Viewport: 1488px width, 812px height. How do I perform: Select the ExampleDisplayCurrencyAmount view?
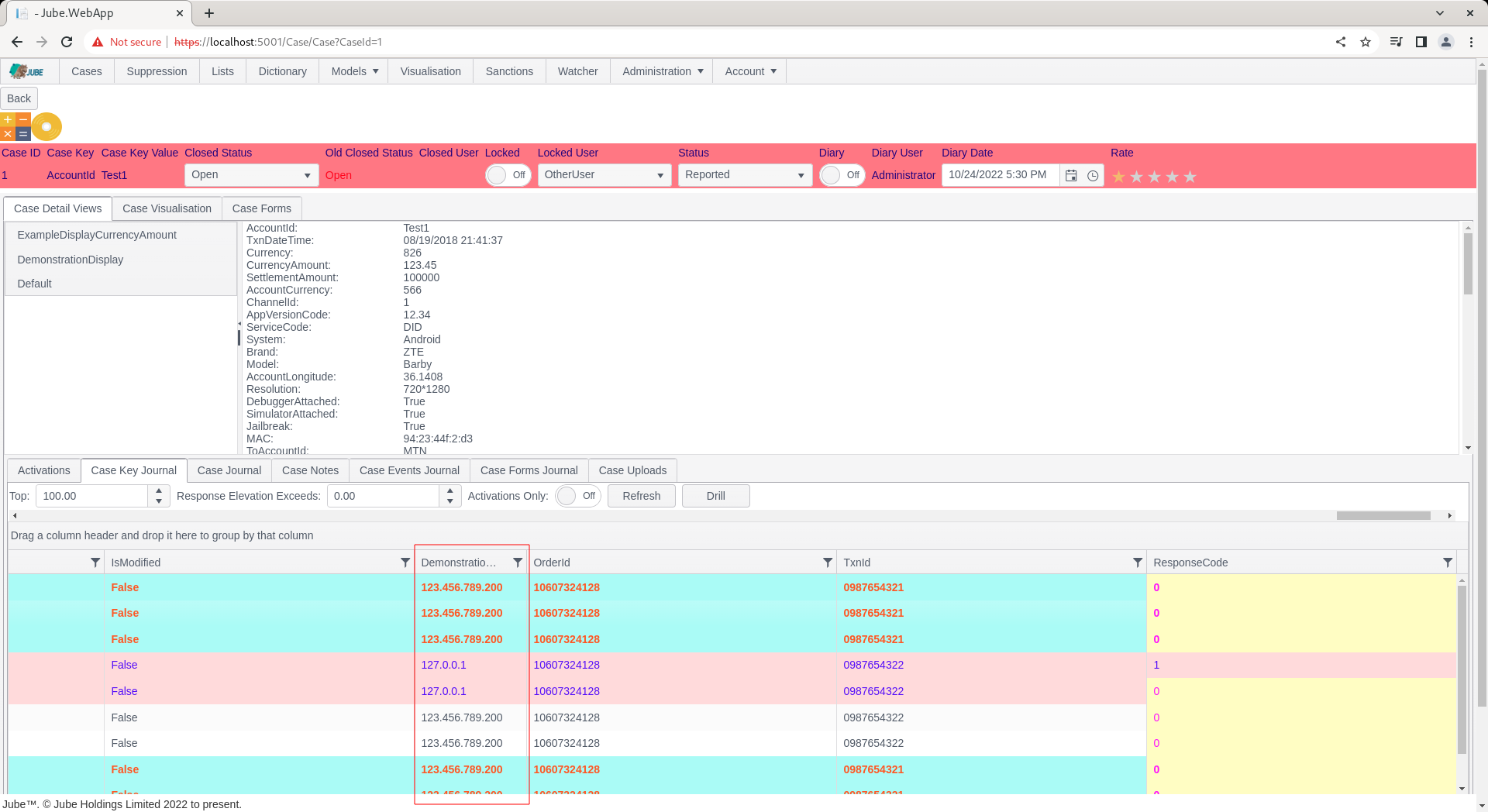[x=121, y=235]
